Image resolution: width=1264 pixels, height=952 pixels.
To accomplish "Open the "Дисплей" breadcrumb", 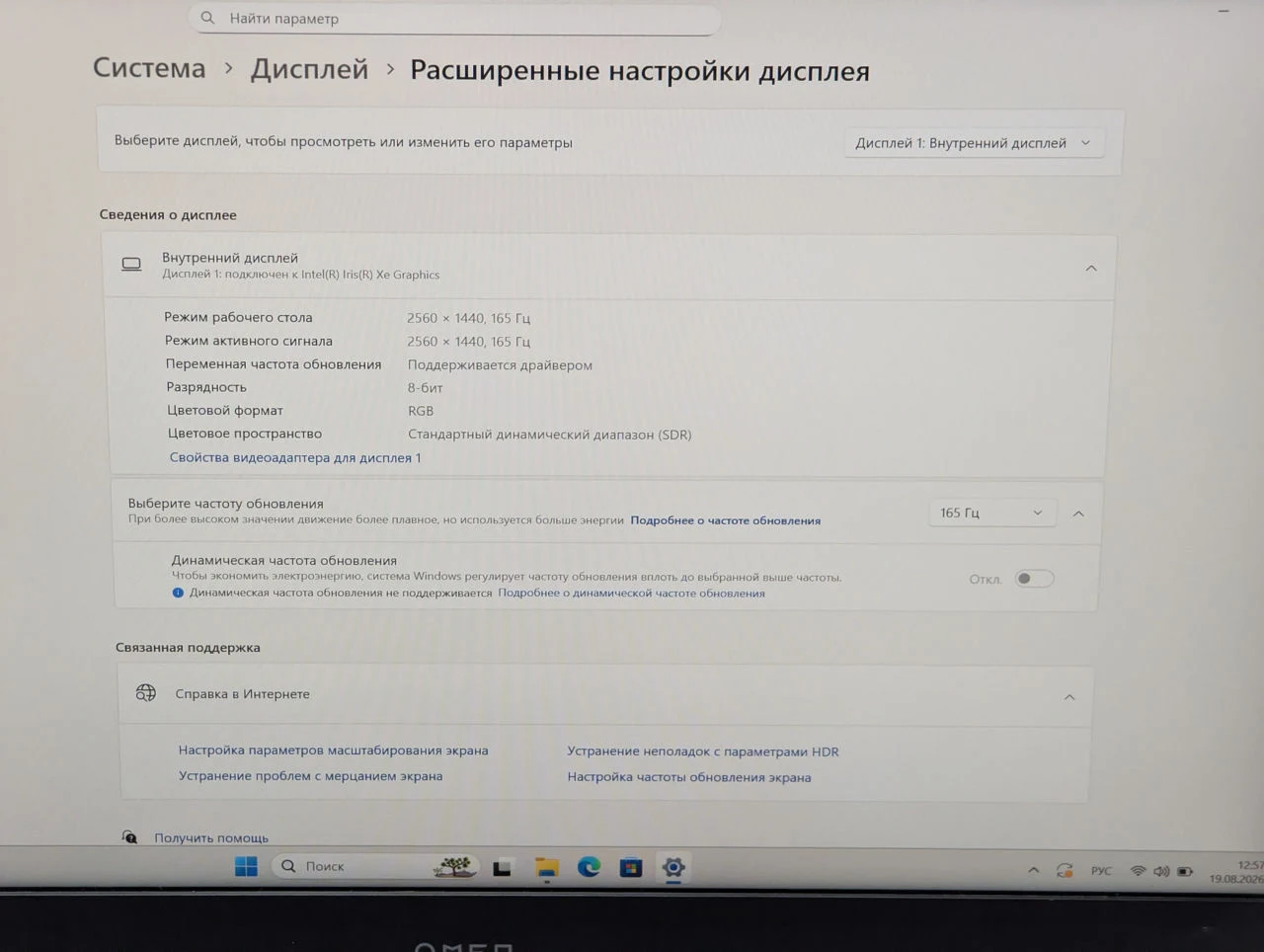I will [309, 69].
